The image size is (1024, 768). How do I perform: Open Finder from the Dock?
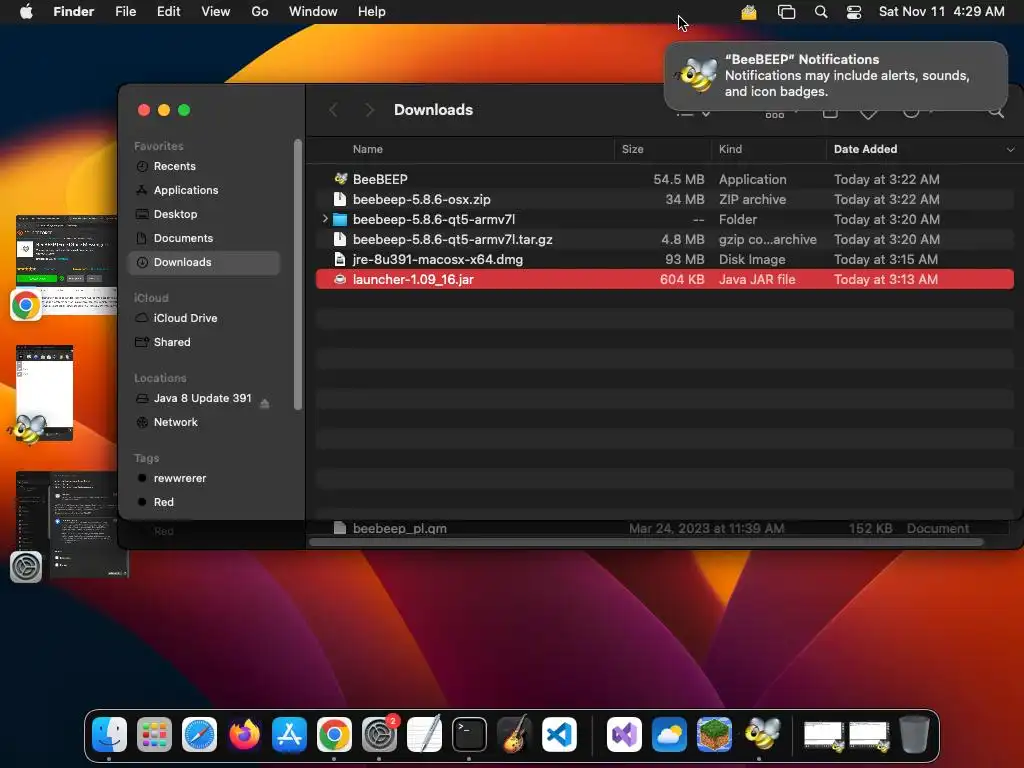109,735
